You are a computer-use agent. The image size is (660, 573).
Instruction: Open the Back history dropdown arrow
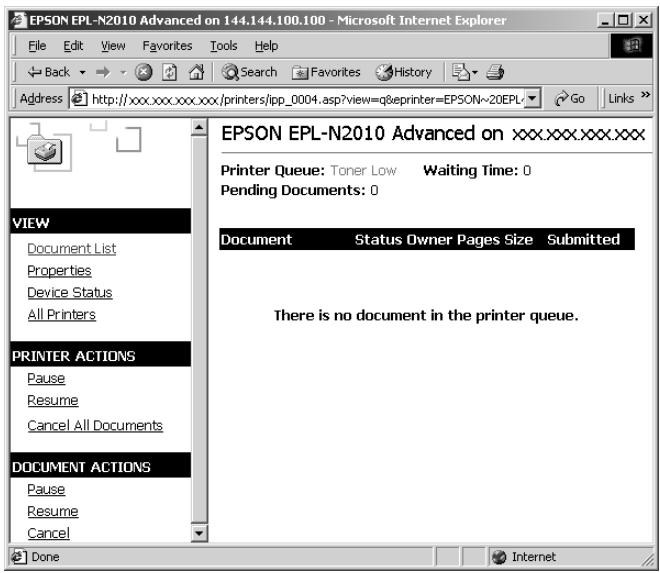tap(82, 73)
